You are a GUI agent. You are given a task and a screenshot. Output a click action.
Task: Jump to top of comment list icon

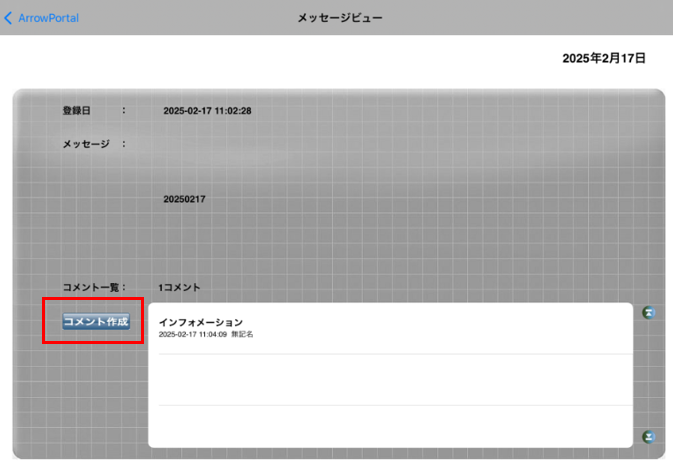tap(648, 313)
